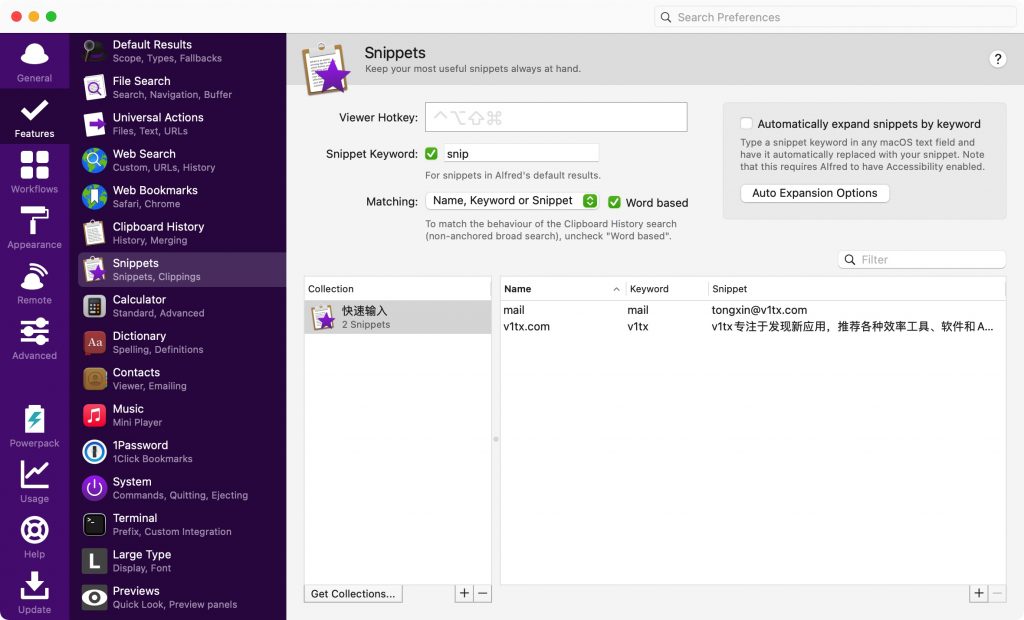
Task: Select Large Type feature
Action: (x=182, y=561)
